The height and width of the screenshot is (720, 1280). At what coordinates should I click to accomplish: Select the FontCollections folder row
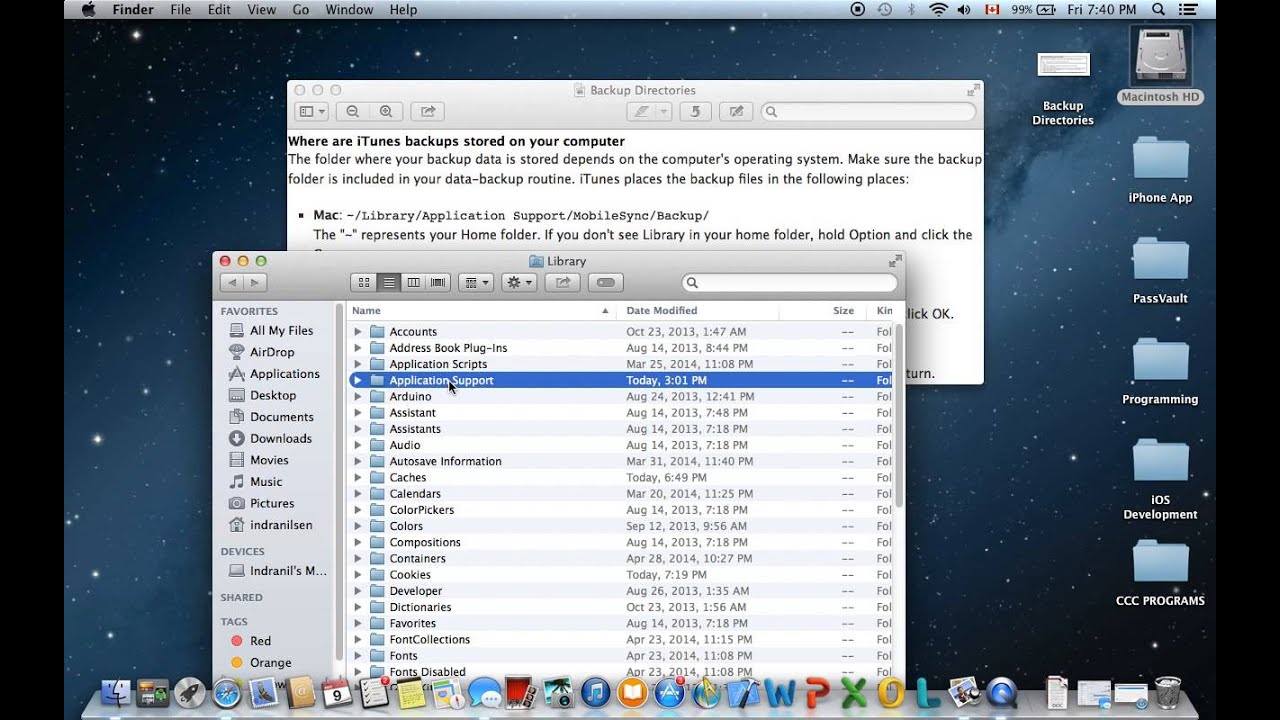pyautogui.click(x=620, y=640)
